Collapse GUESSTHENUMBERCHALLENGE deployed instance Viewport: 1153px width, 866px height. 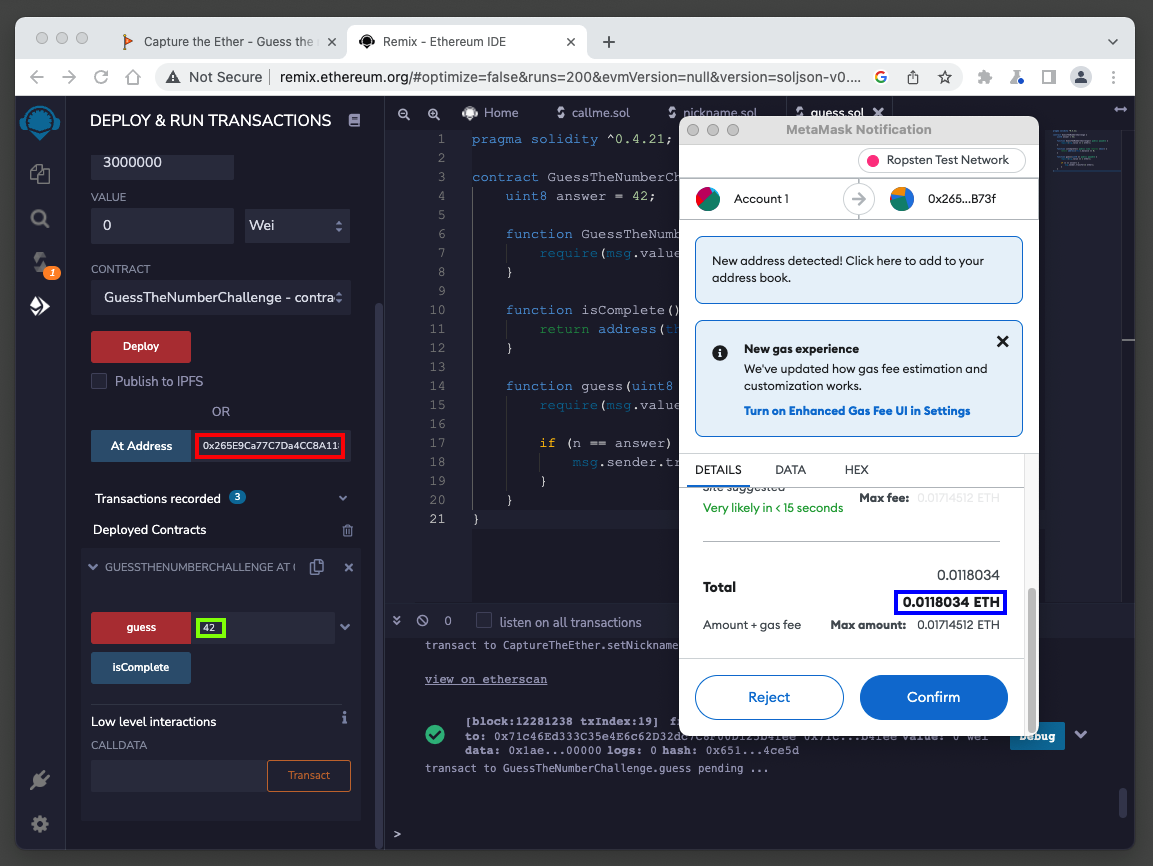[93, 567]
